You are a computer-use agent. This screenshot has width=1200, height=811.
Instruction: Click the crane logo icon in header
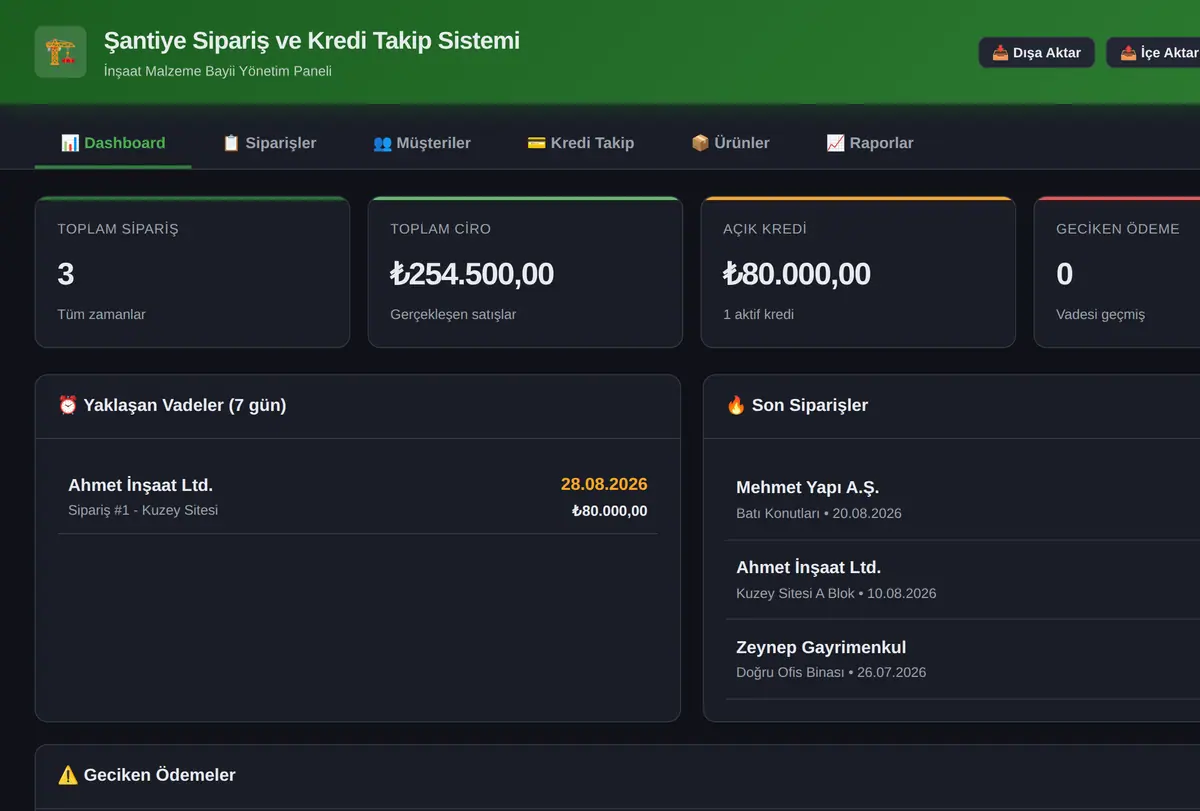tap(60, 52)
